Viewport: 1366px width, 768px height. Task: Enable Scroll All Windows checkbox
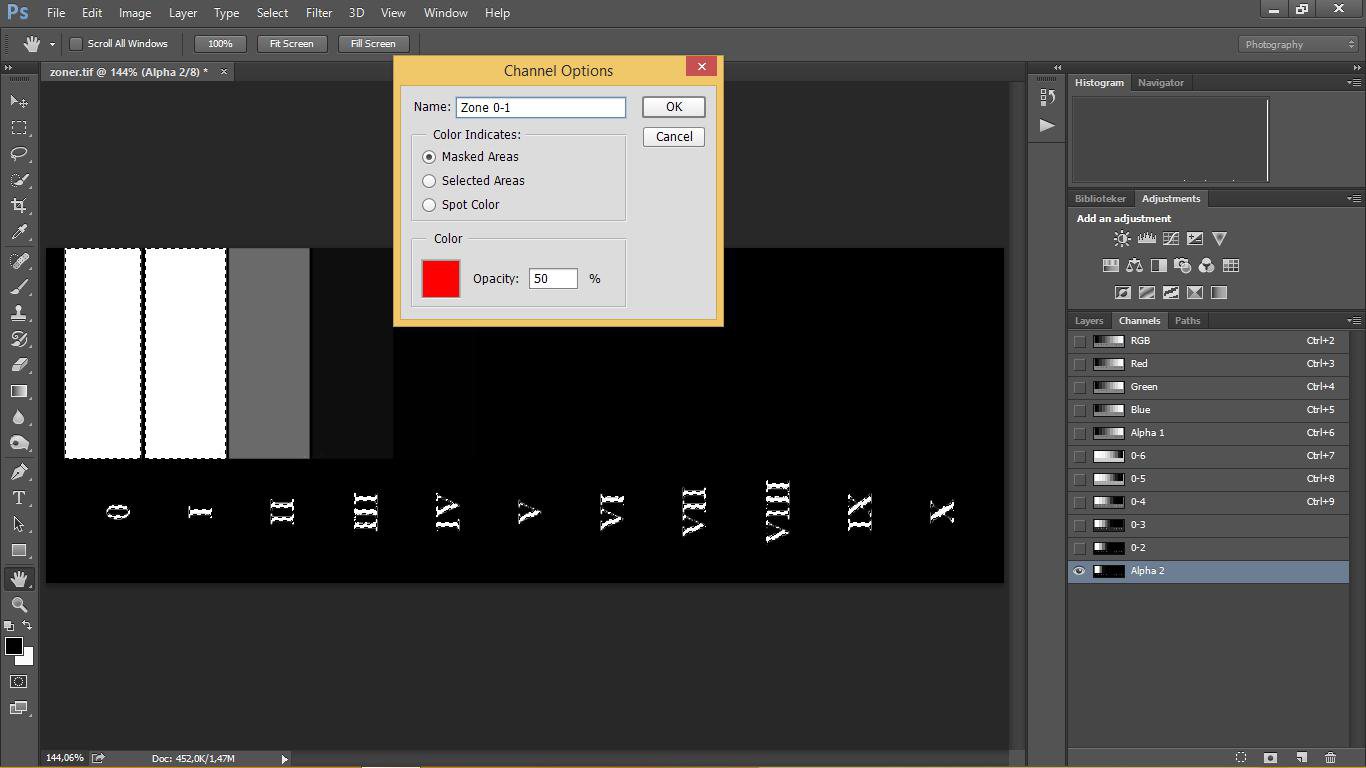pos(76,44)
